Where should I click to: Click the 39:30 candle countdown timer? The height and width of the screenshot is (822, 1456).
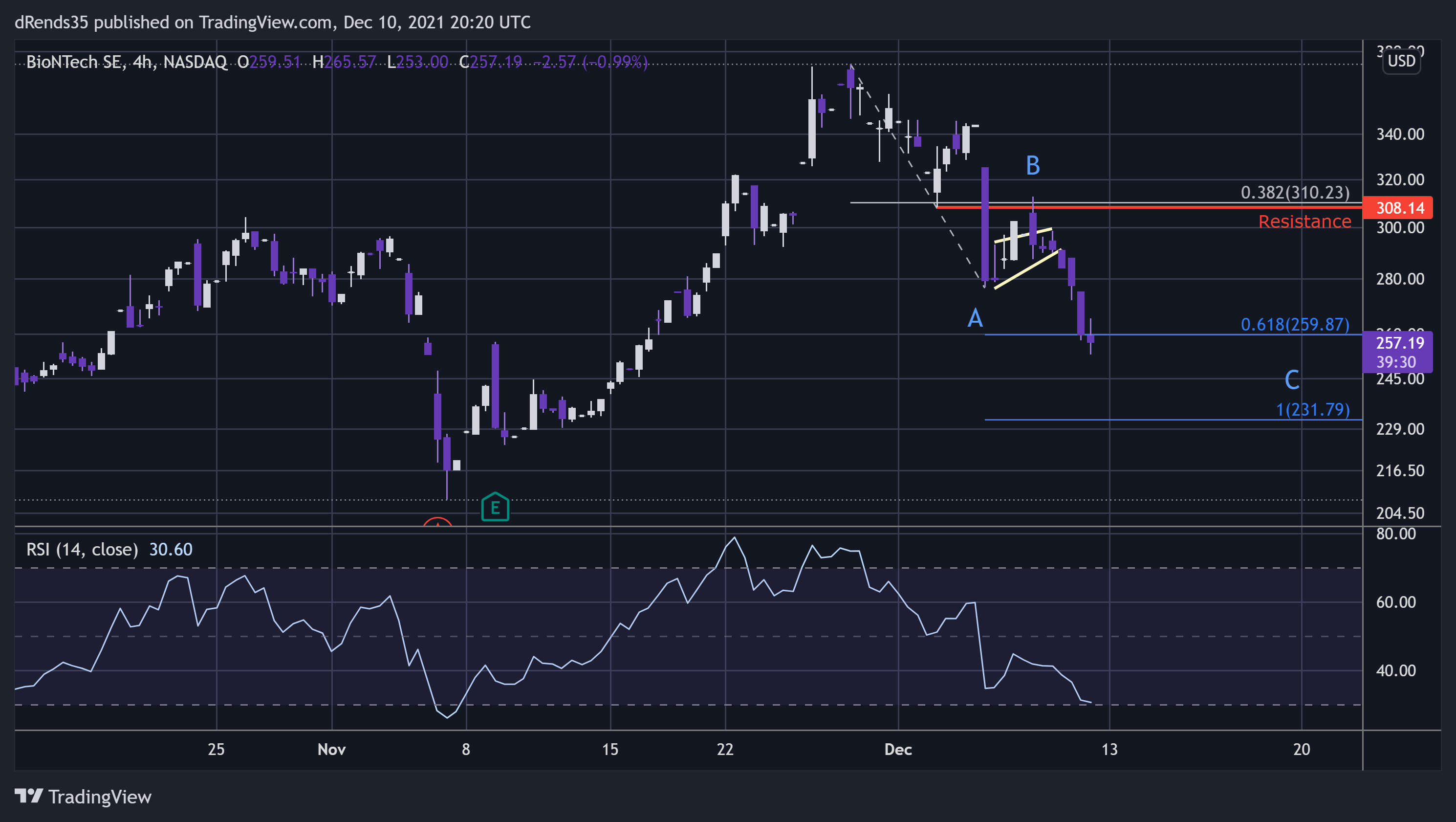click(1395, 362)
